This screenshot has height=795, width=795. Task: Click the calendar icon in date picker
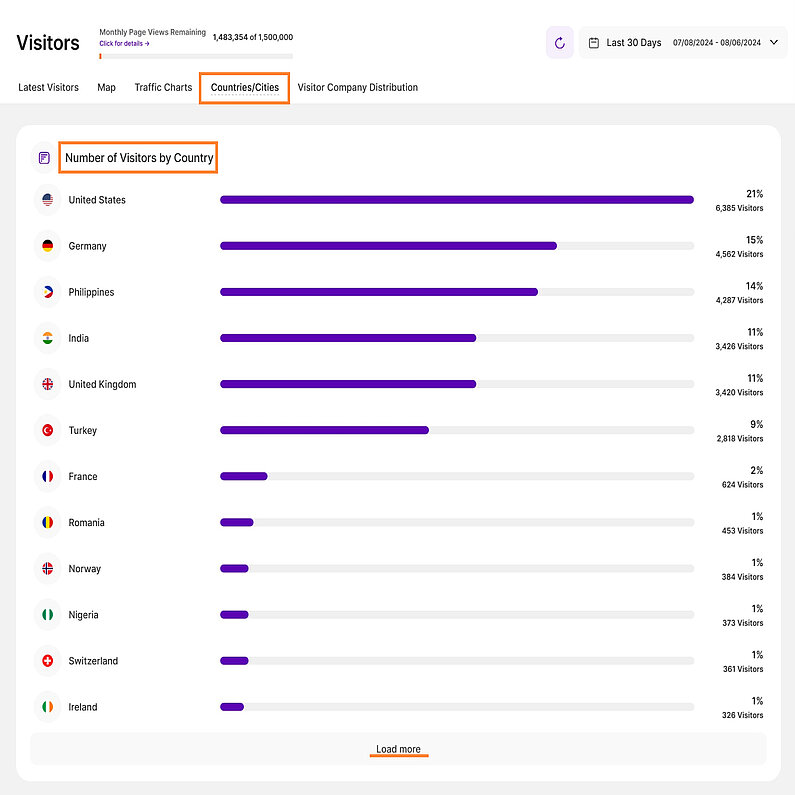(594, 43)
